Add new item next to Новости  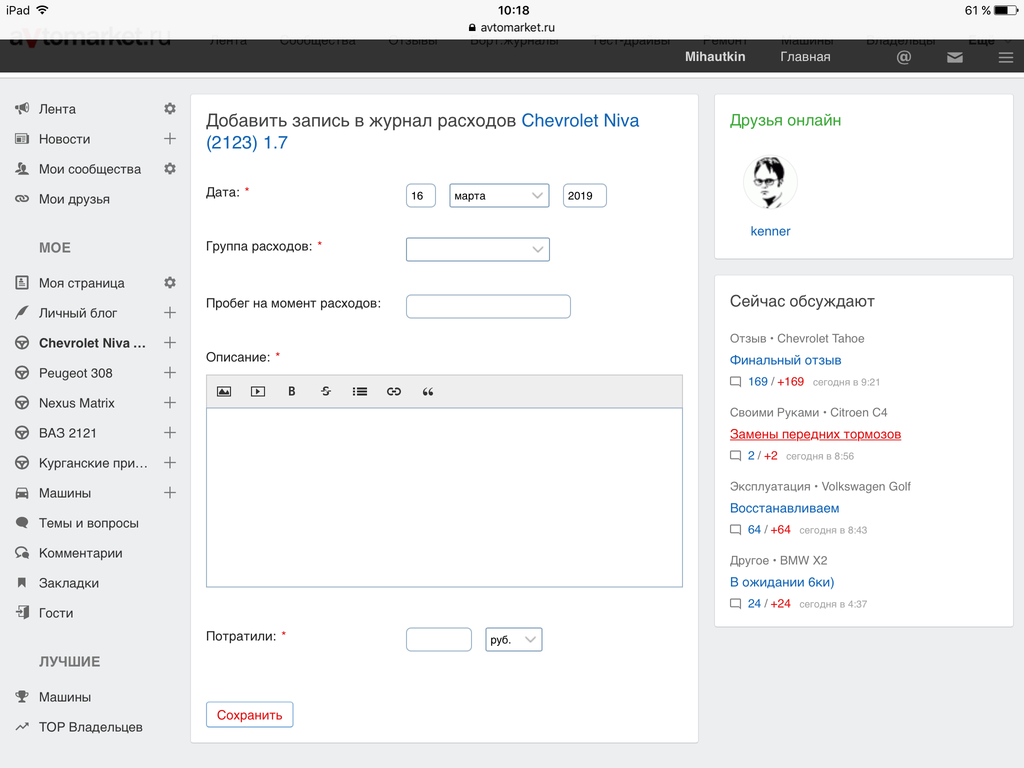coord(170,138)
